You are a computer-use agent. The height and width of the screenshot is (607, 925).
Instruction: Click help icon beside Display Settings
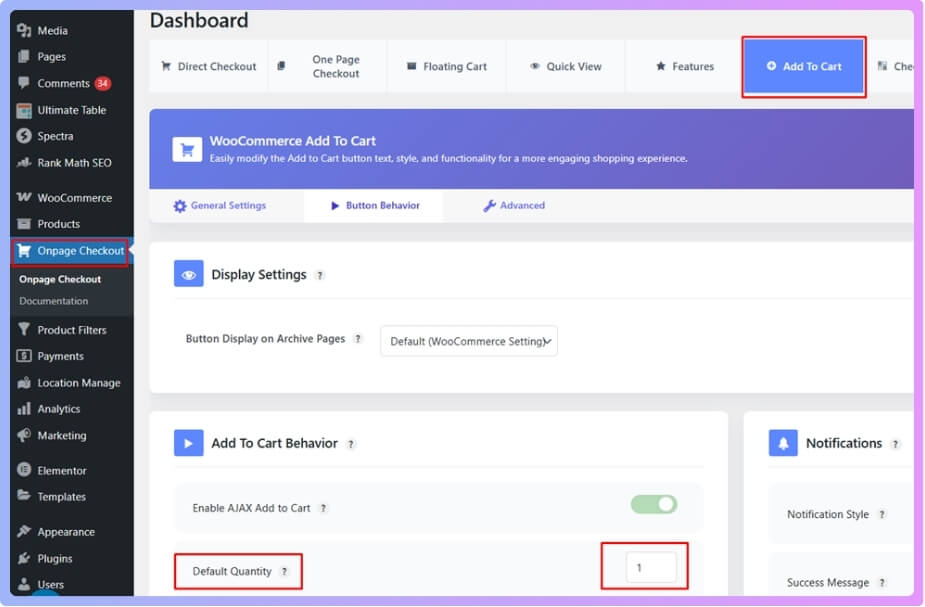[x=320, y=275]
